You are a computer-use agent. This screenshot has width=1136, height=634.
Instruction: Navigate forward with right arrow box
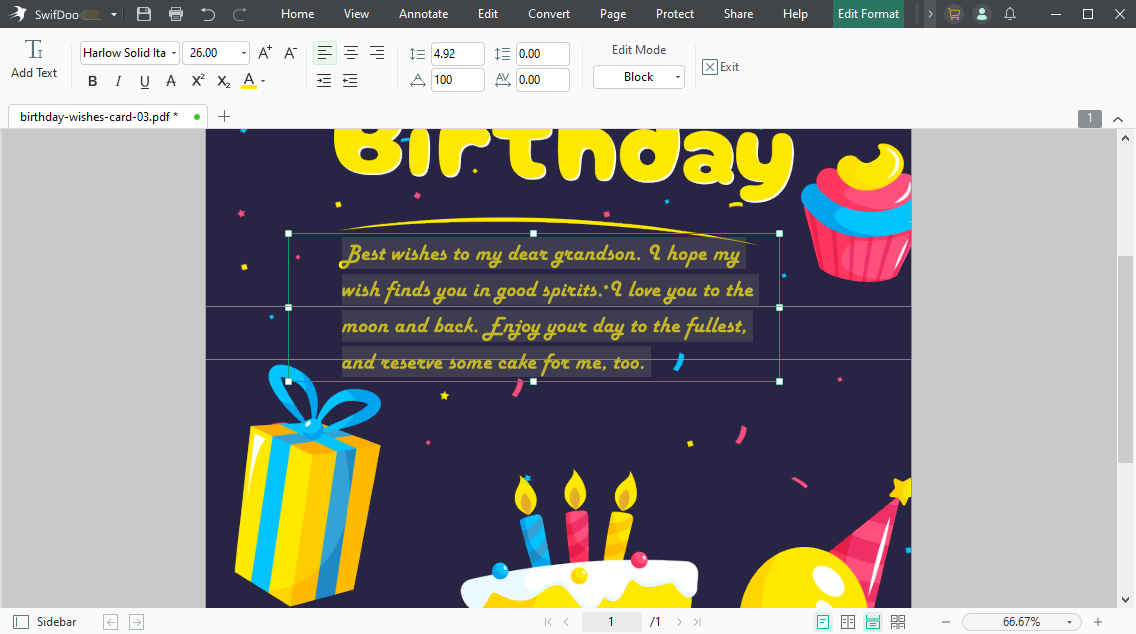pos(136,622)
